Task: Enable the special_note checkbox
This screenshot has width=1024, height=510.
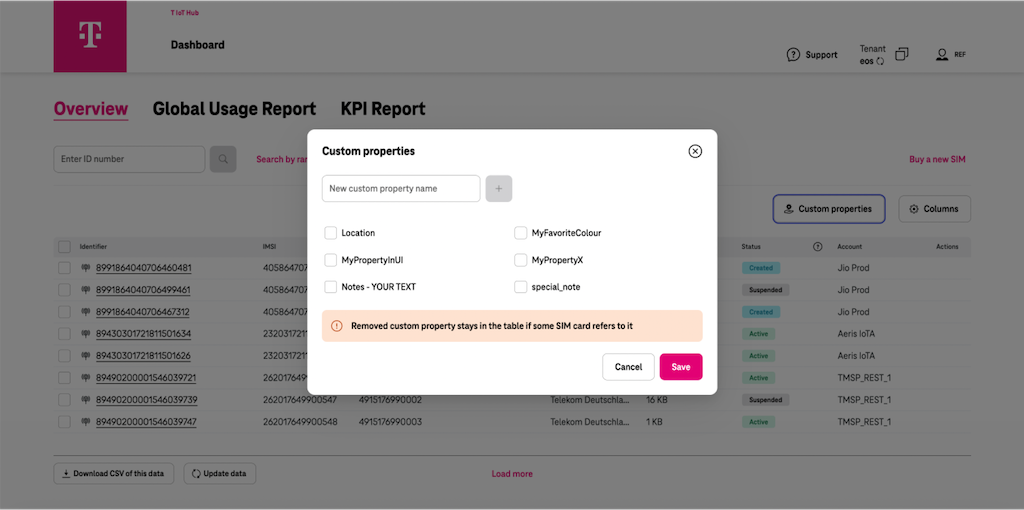Action: (521, 287)
